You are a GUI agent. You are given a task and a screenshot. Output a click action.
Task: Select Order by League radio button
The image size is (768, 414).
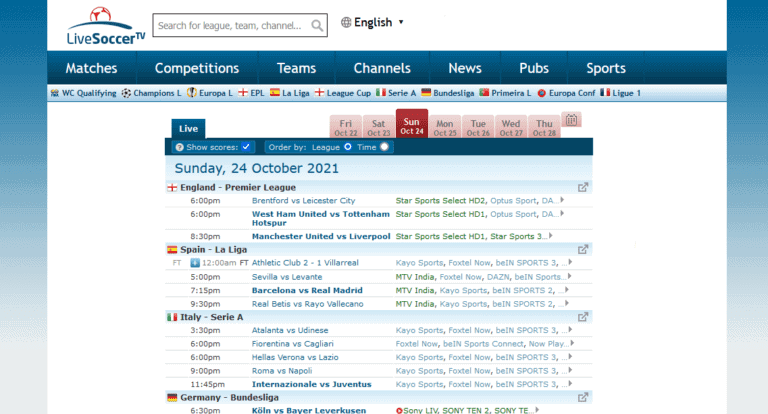coord(347,146)
